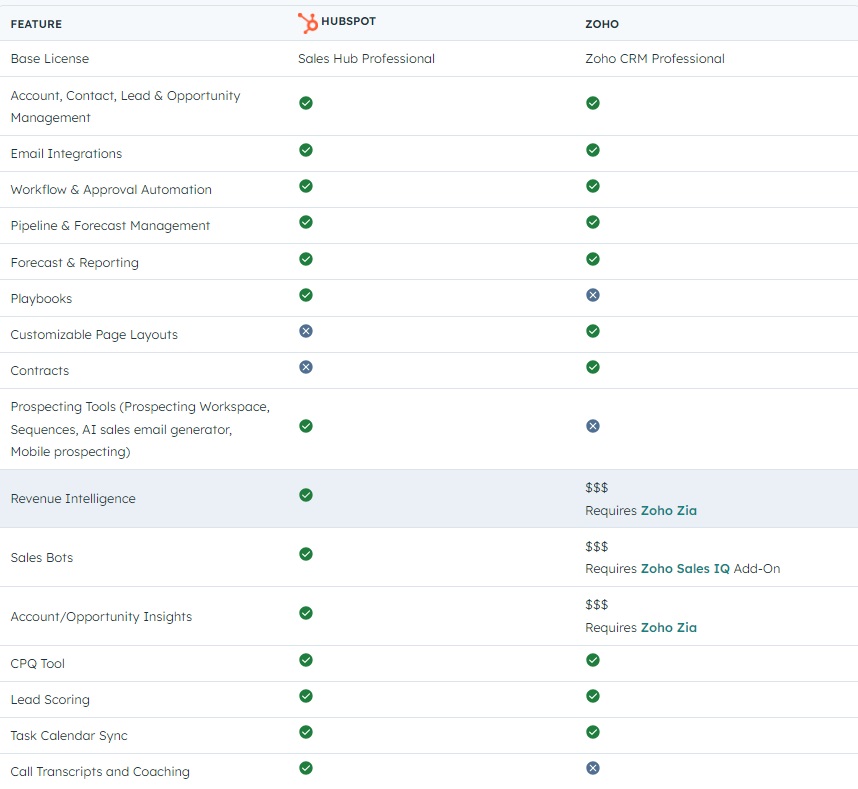Viewport: 858px width, 789px height.
Task: Click the 'Lead Scoring' label
Action: coord(50,700)
